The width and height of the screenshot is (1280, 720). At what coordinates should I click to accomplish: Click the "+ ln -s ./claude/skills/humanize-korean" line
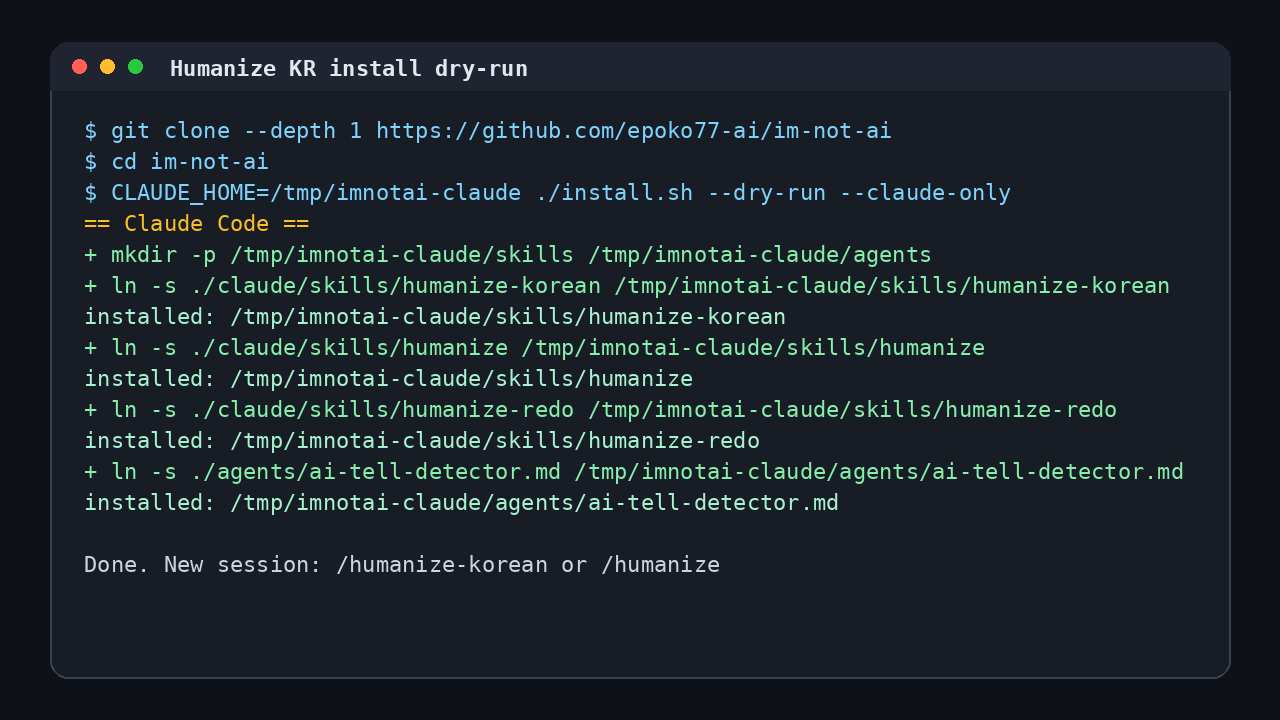coord(627,286)
